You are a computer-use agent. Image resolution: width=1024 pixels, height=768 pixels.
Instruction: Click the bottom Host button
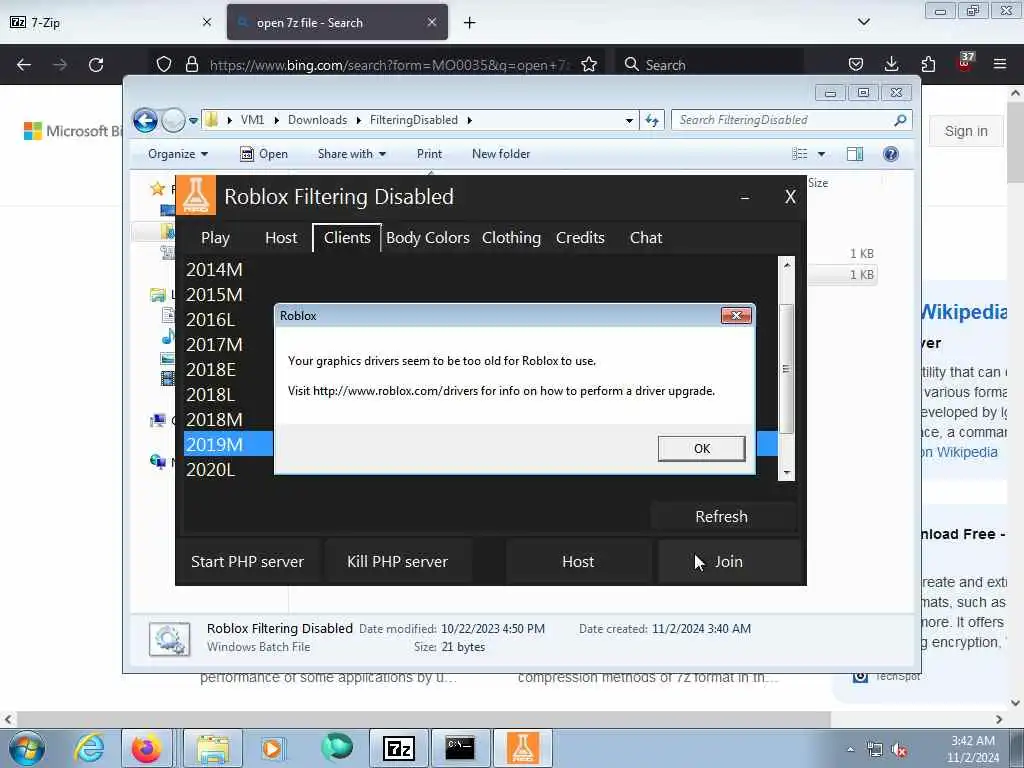click(578, 562)
